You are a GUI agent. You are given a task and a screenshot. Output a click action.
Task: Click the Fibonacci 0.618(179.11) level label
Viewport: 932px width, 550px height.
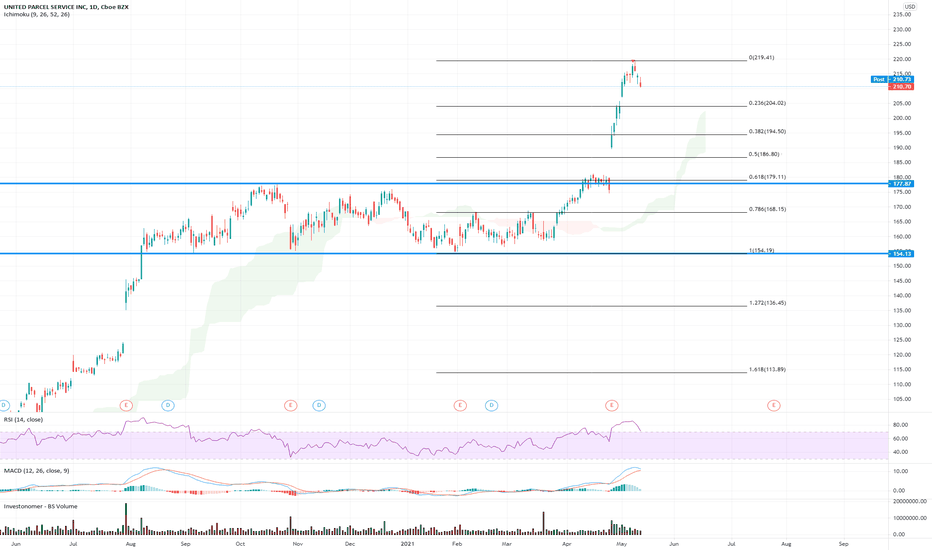click(x=767, y=177)
